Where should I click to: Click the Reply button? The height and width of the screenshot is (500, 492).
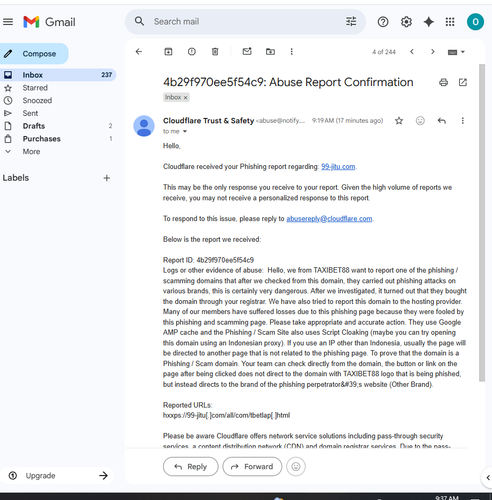[191, 467]
